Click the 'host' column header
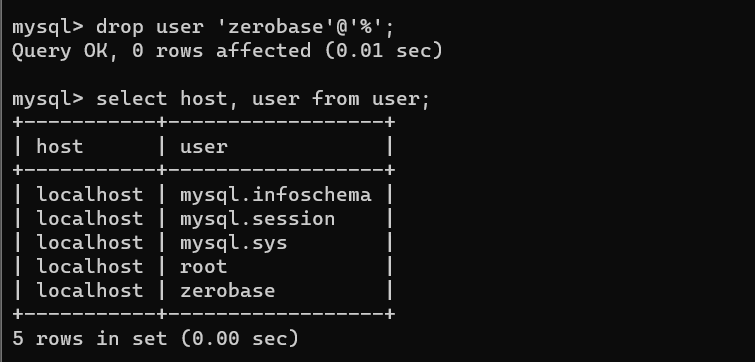 pos(60,147)
